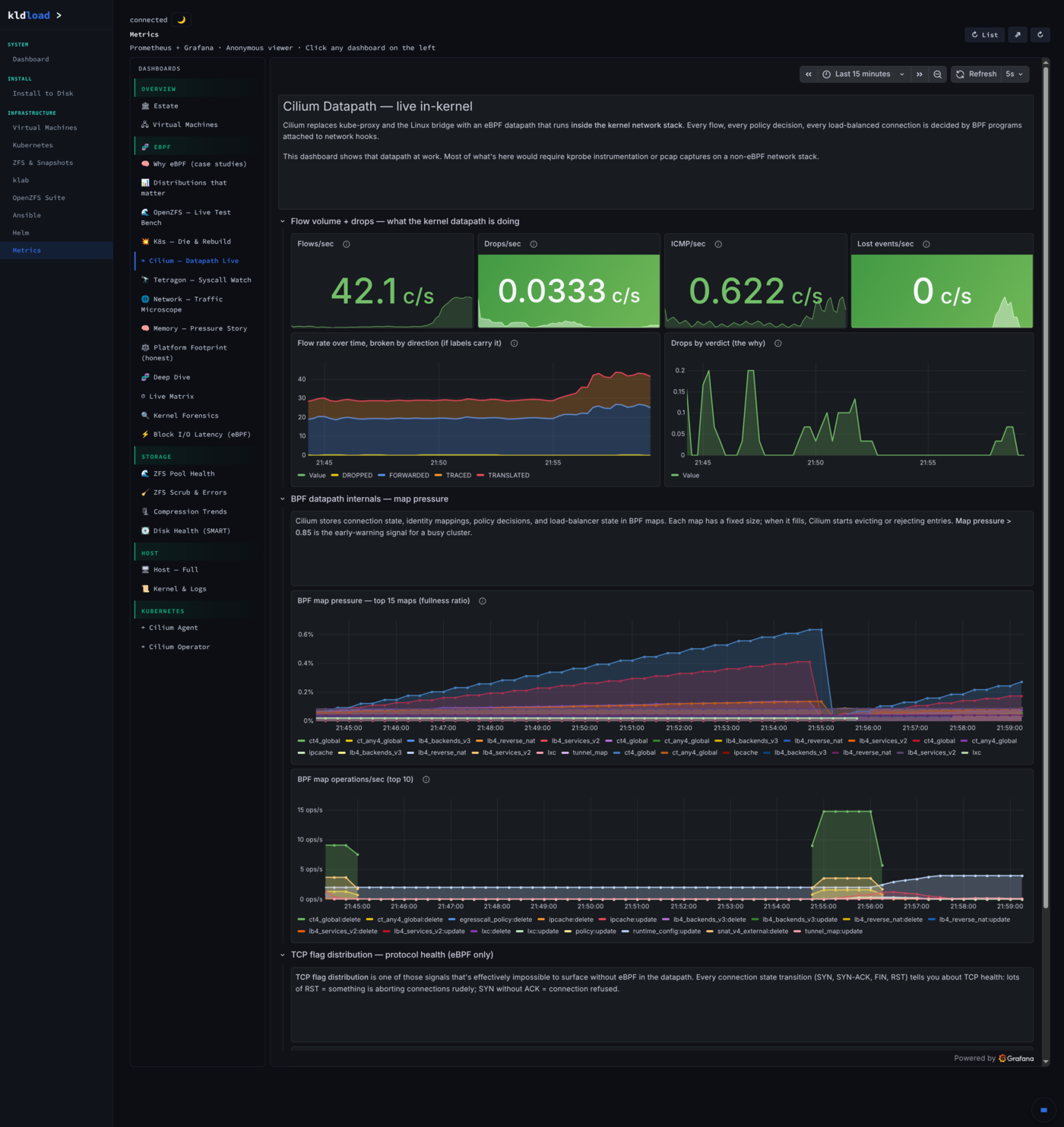The height and width of the screenshot is (1127, 1064).
Task: Click explosion icon beside K8s – Die & Rebuild
Action: tap(145, 242)
